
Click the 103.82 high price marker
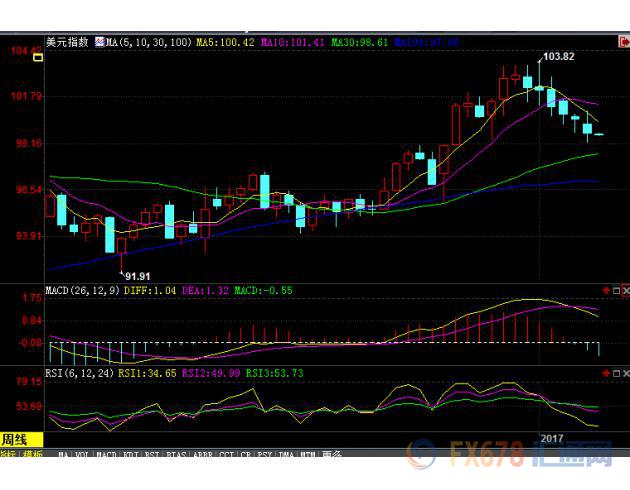tap(558, 57)
